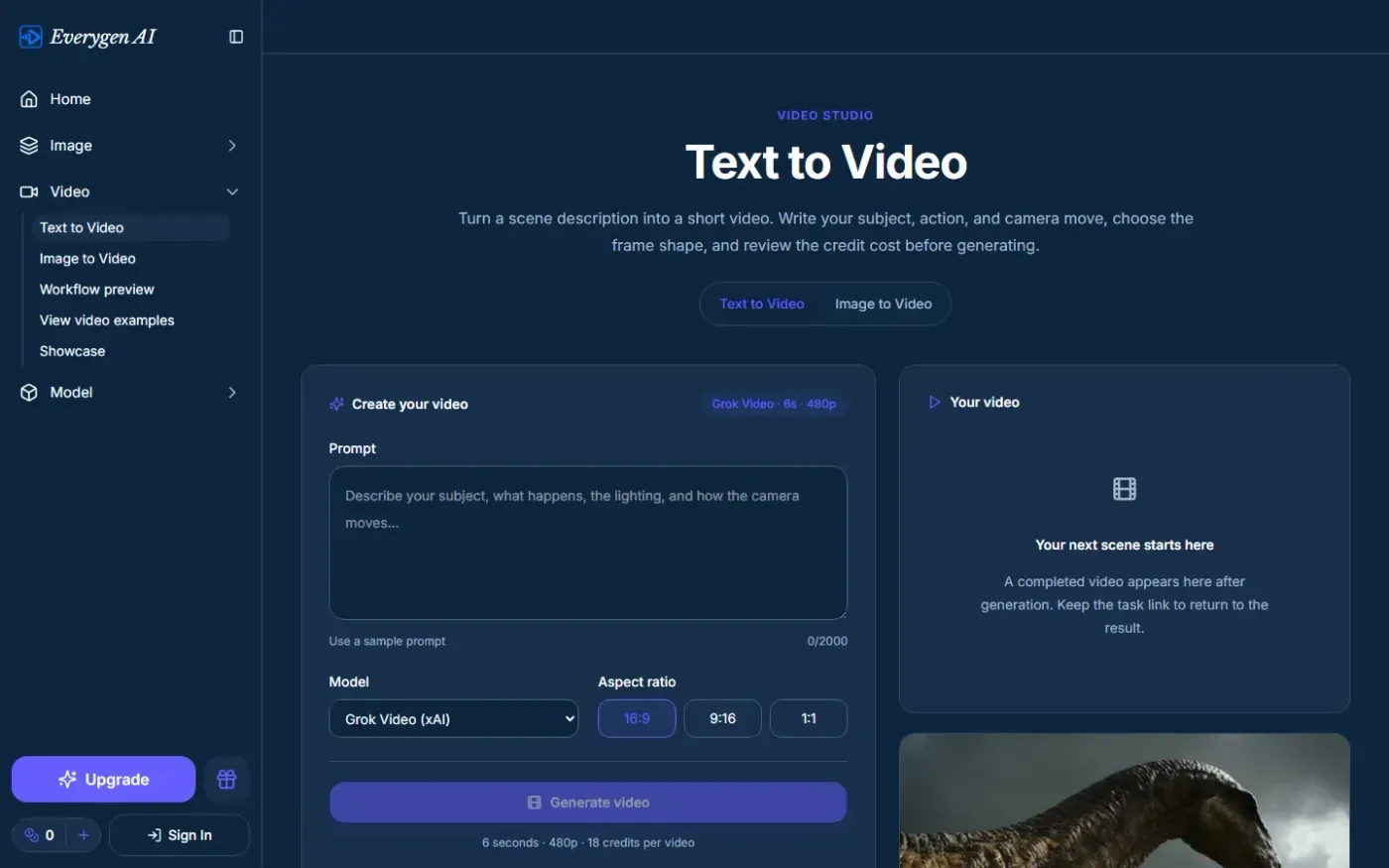Click the Generate video button
The width and height of the screenshot is (1389, 868).
pos(588,802)
